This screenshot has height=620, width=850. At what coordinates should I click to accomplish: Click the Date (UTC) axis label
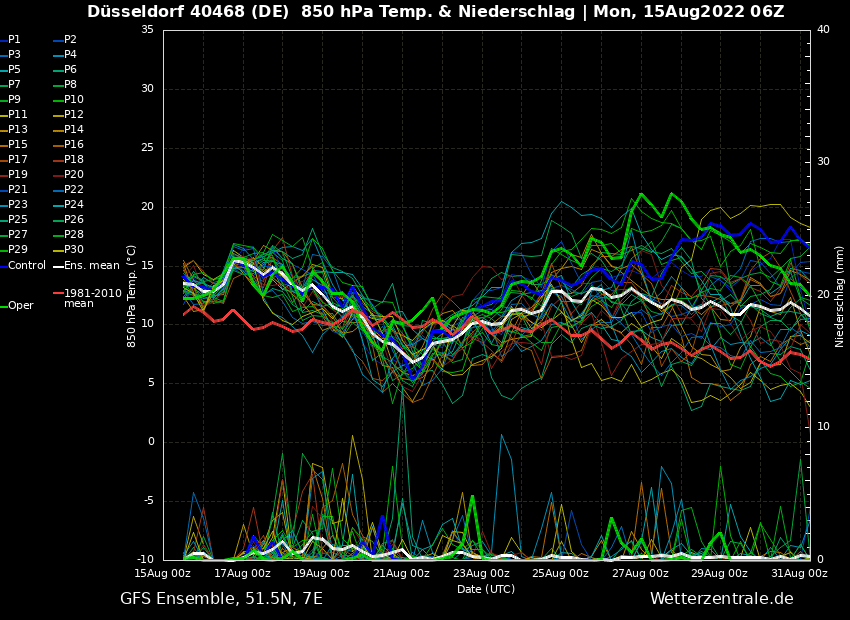click(486, 589)
